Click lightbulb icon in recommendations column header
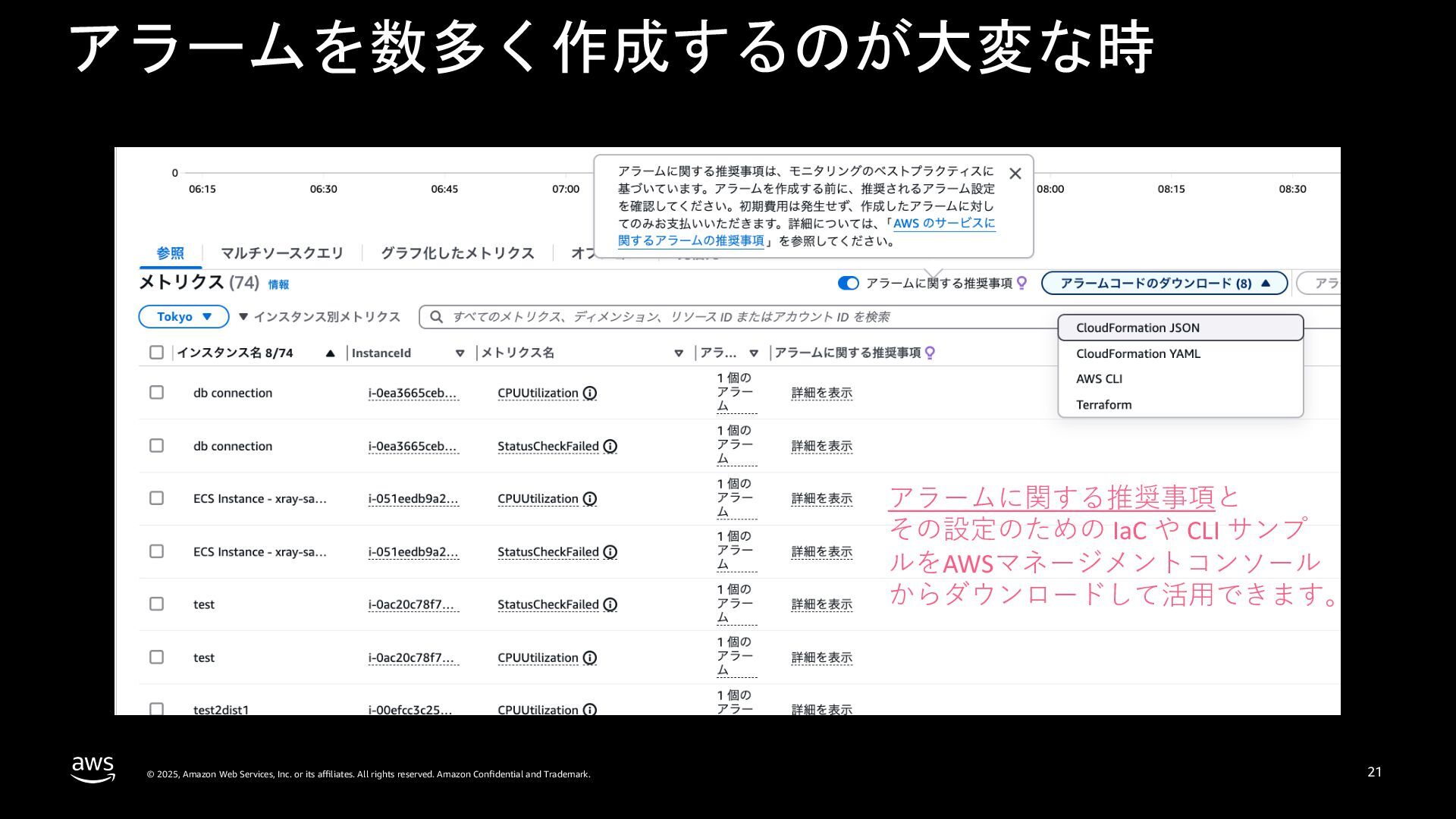The height and width of the screenshot is (819, 1456). tap(930, 353)
